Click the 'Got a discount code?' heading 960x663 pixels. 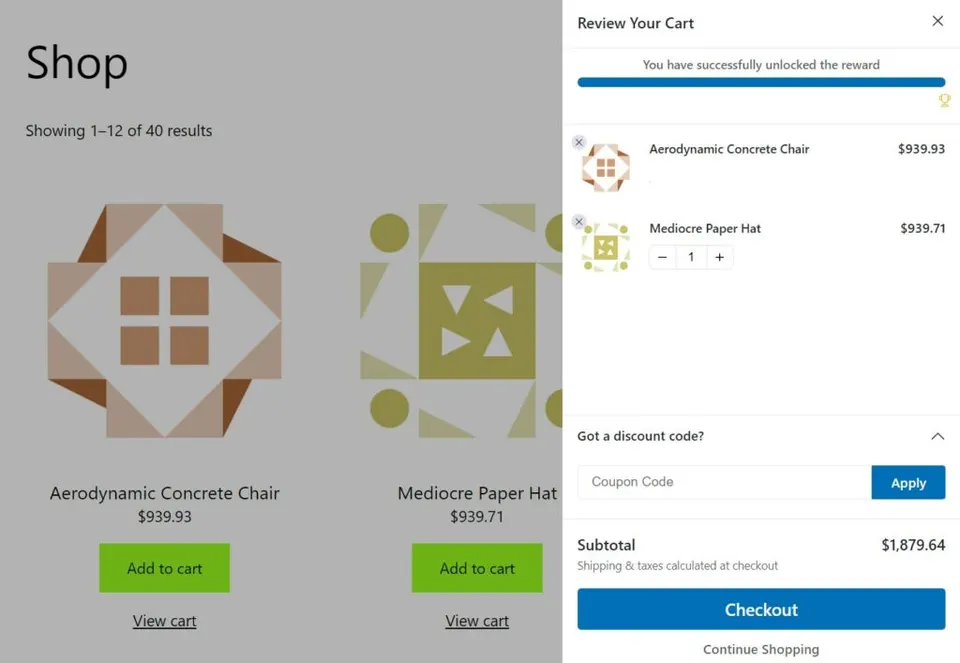point(640,436)
